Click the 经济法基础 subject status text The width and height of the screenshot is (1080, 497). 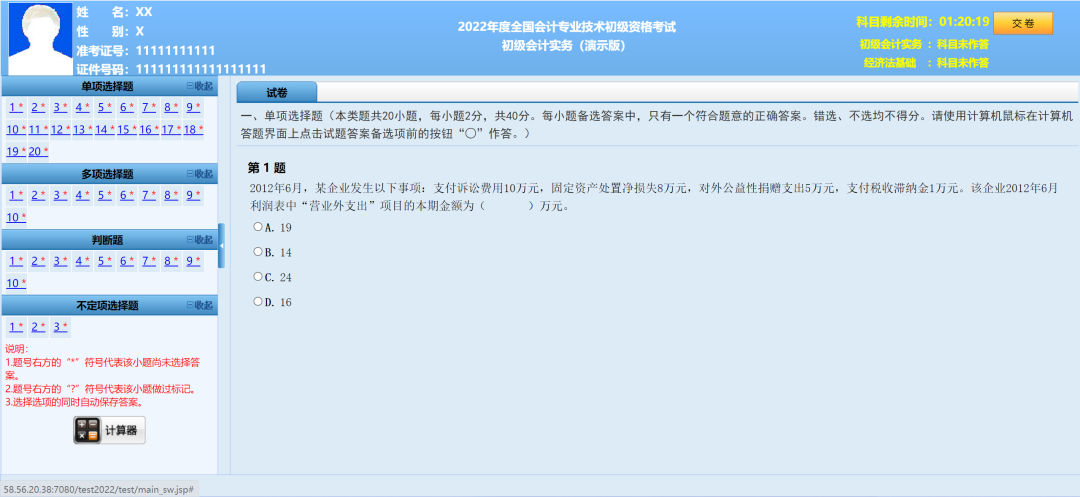point(926,63)
